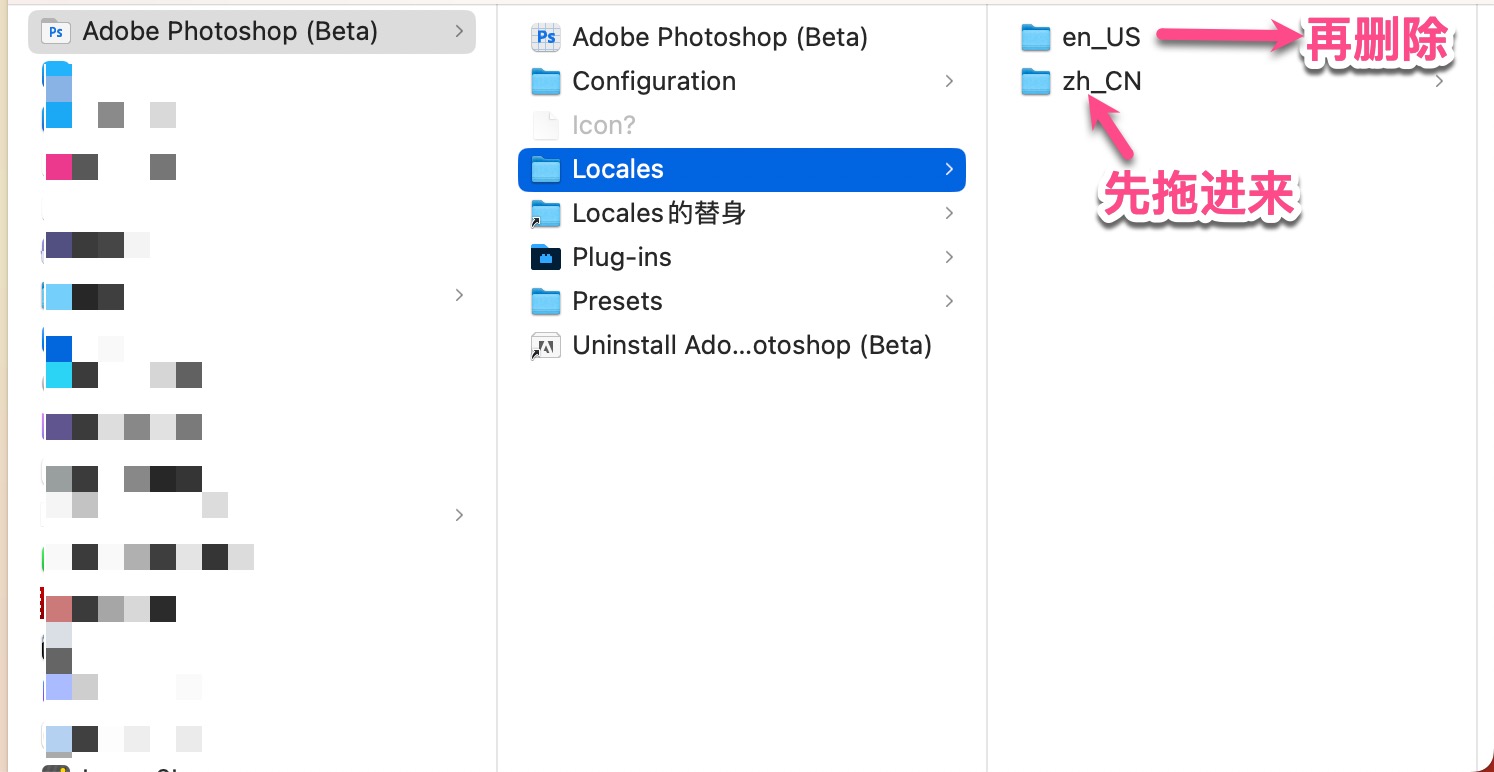Select the Adobe Photoshop (Beta) row in first column
1494x772 pixels.
click(230, 32)
